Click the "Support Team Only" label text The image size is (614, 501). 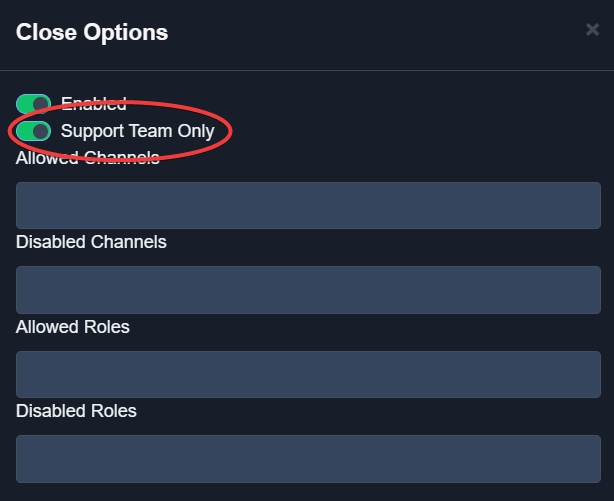click(138, 131)
